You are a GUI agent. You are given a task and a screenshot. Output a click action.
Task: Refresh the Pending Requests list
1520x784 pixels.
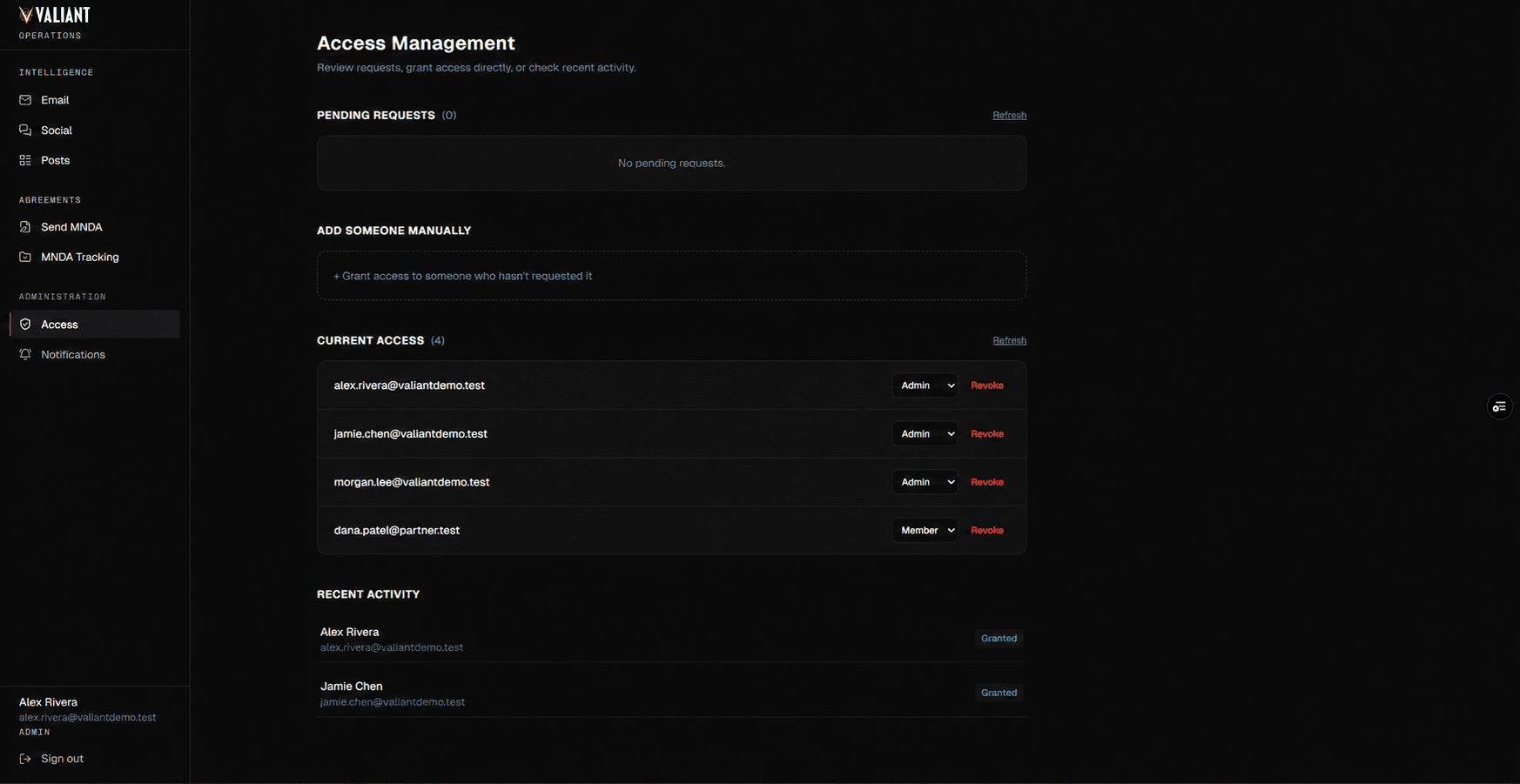click(x=1009, y=115)
